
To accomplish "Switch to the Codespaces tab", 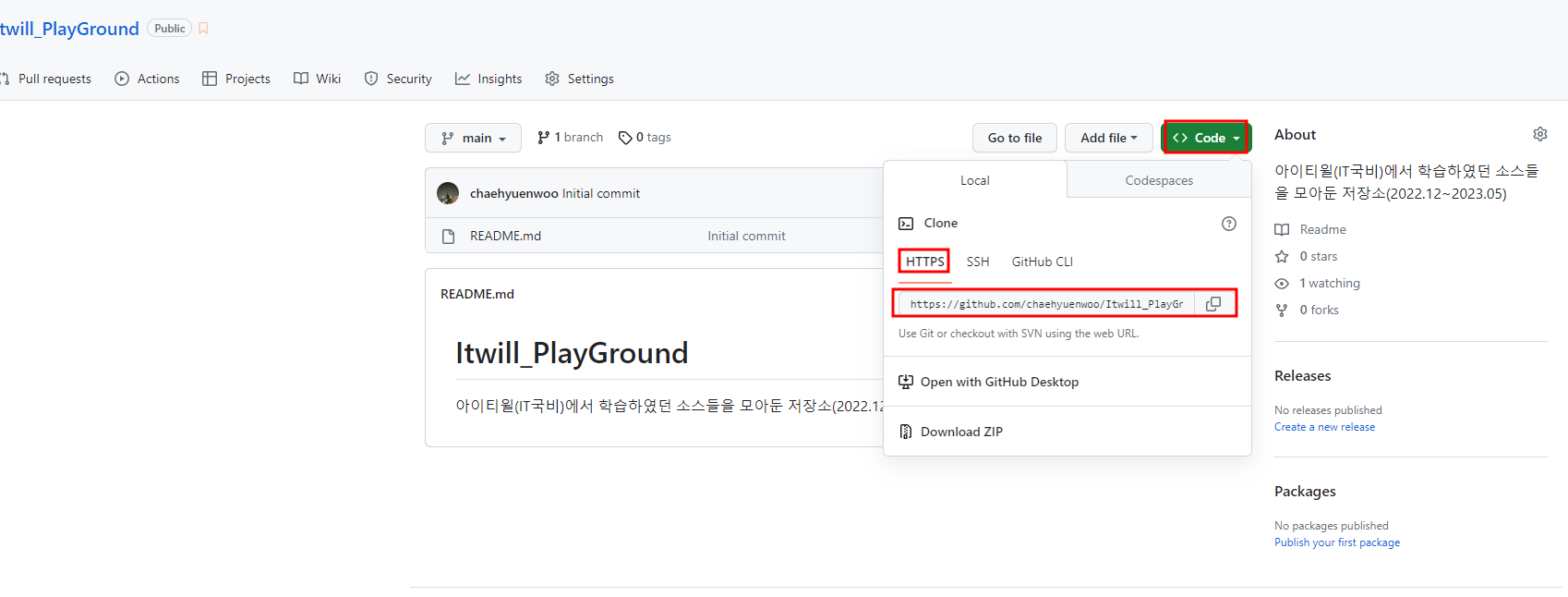I will pyautogui.click(x=1159, y=180).
